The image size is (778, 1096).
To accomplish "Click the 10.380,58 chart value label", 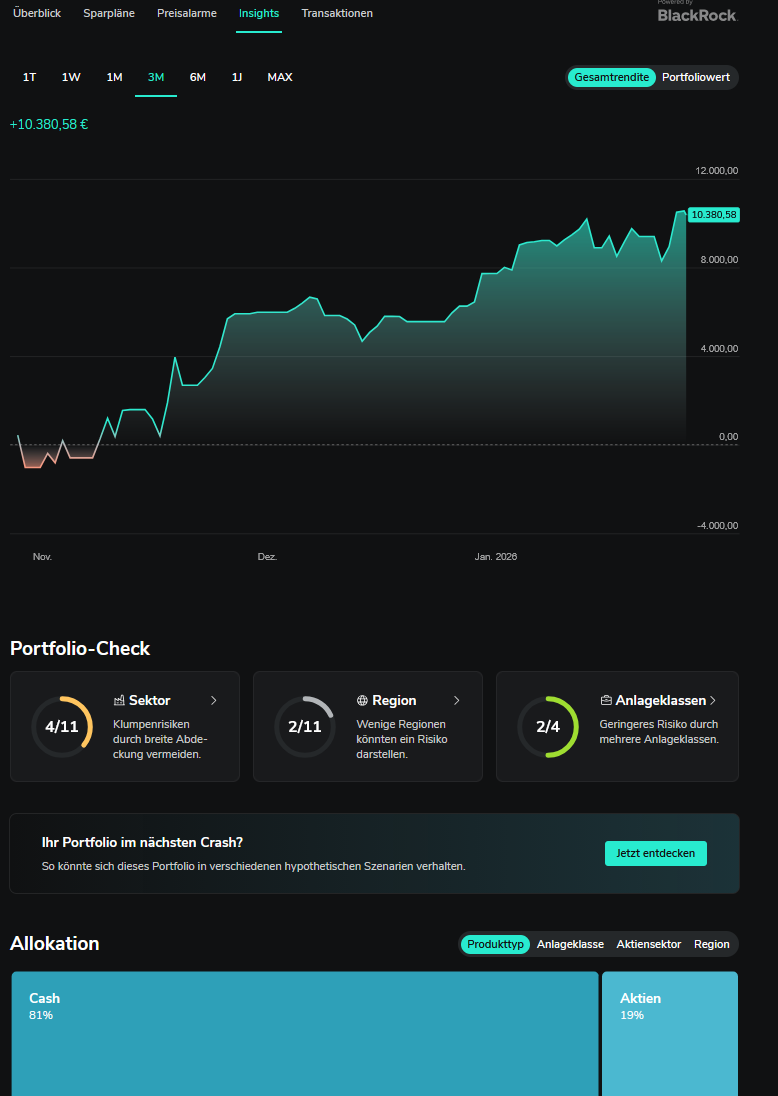I will (x=714, y=215).
